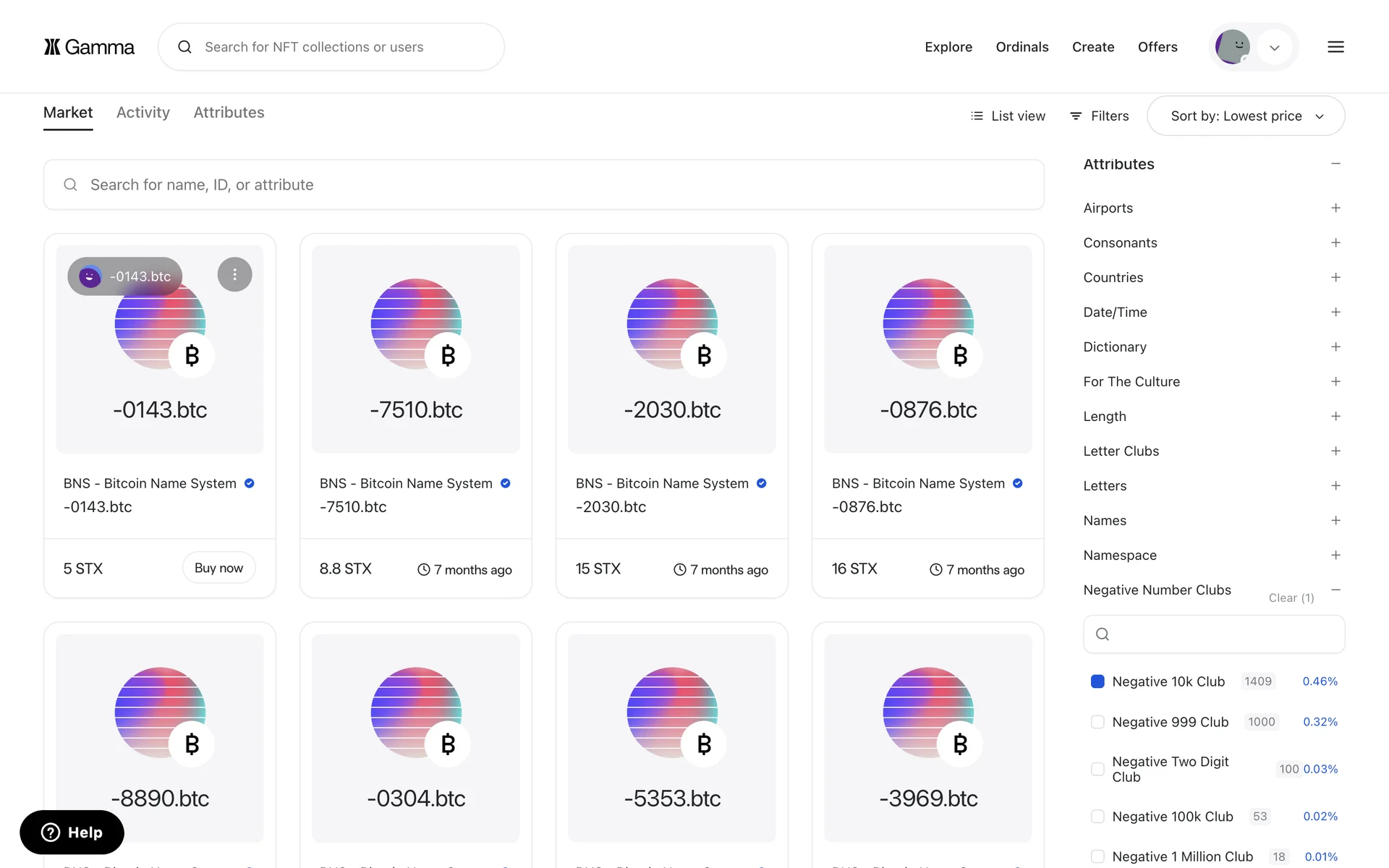
Task: Expand the account chevron dropdown
Action: click(x=1275, y=48)
